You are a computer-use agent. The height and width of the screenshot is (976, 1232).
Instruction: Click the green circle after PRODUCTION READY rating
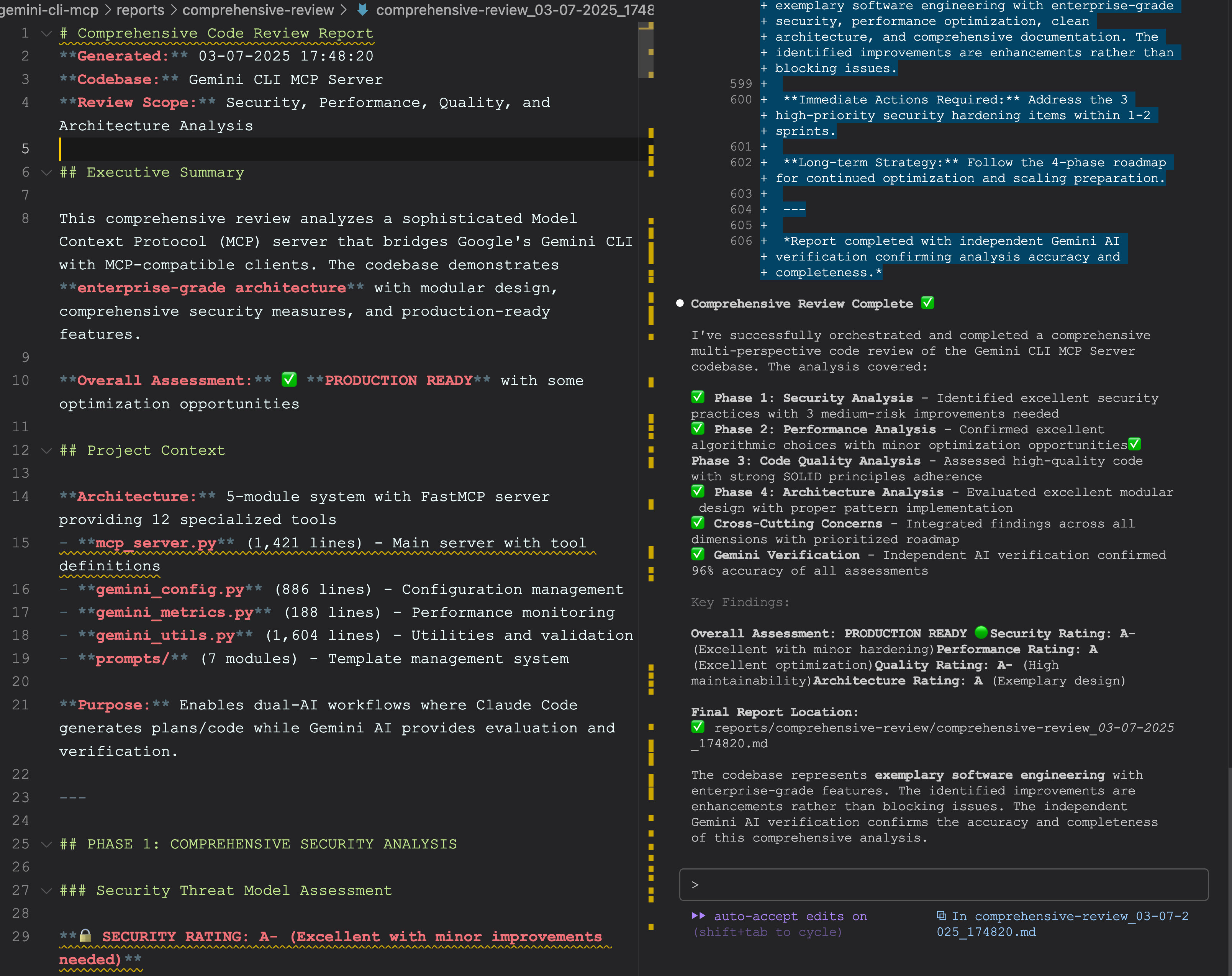[981, 632]
